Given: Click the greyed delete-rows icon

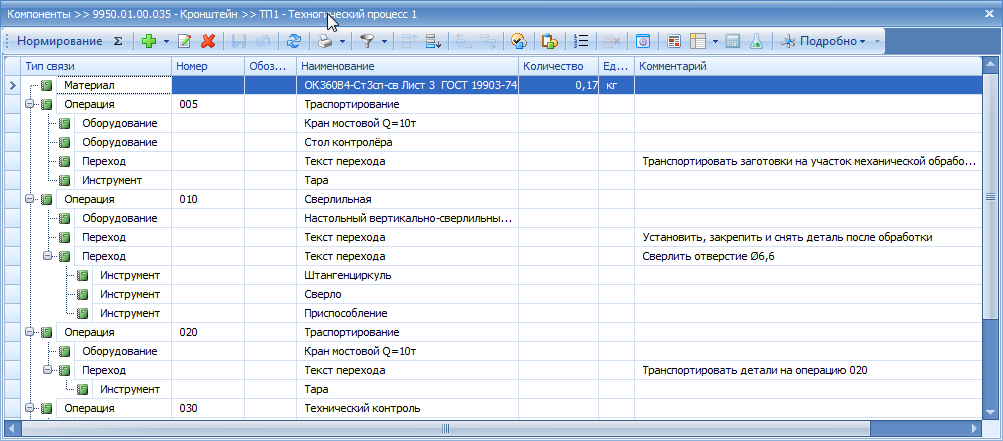Looking at the screenshot, I should (x=612, y=41).
